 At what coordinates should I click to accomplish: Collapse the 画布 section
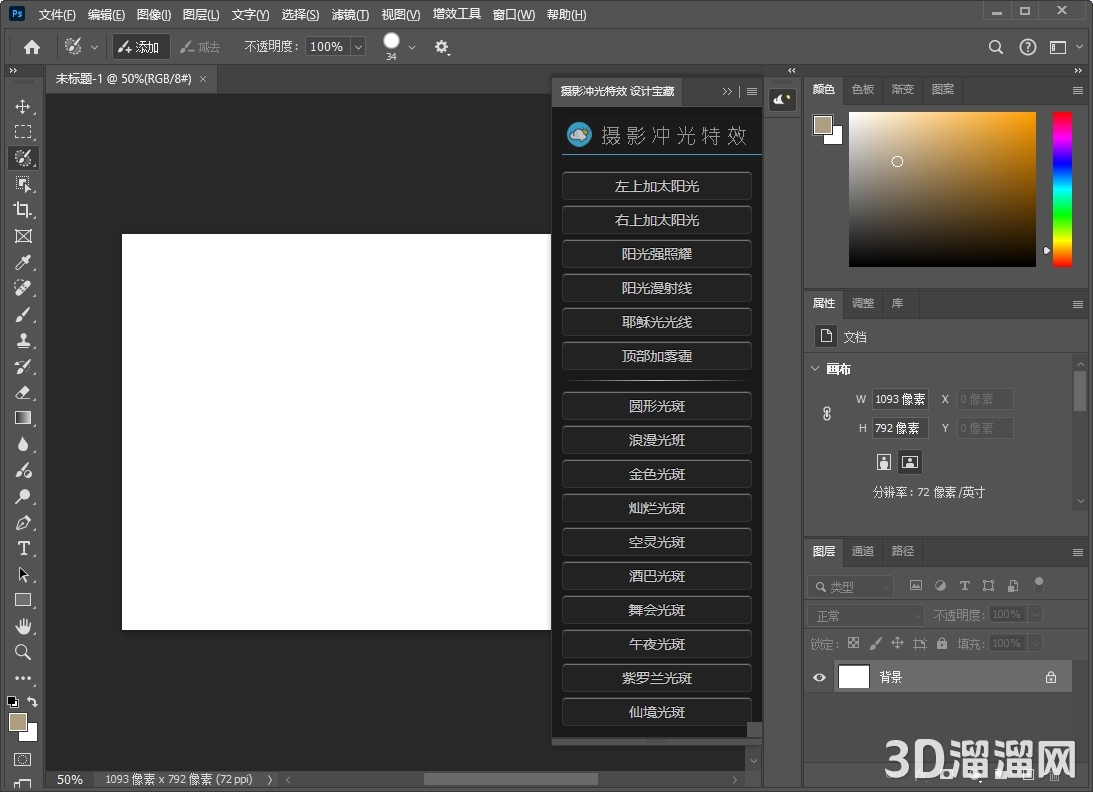click(815, 369)
